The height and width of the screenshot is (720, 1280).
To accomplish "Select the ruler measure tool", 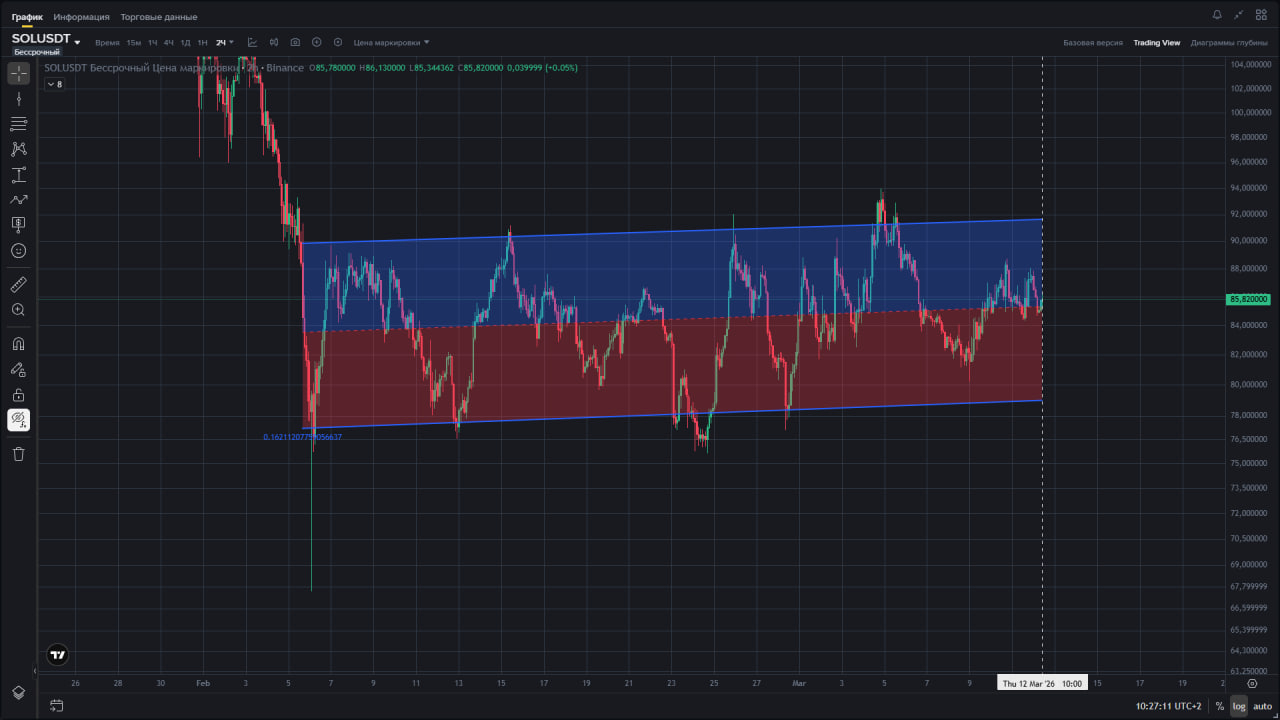I will (x=18, y=285).
